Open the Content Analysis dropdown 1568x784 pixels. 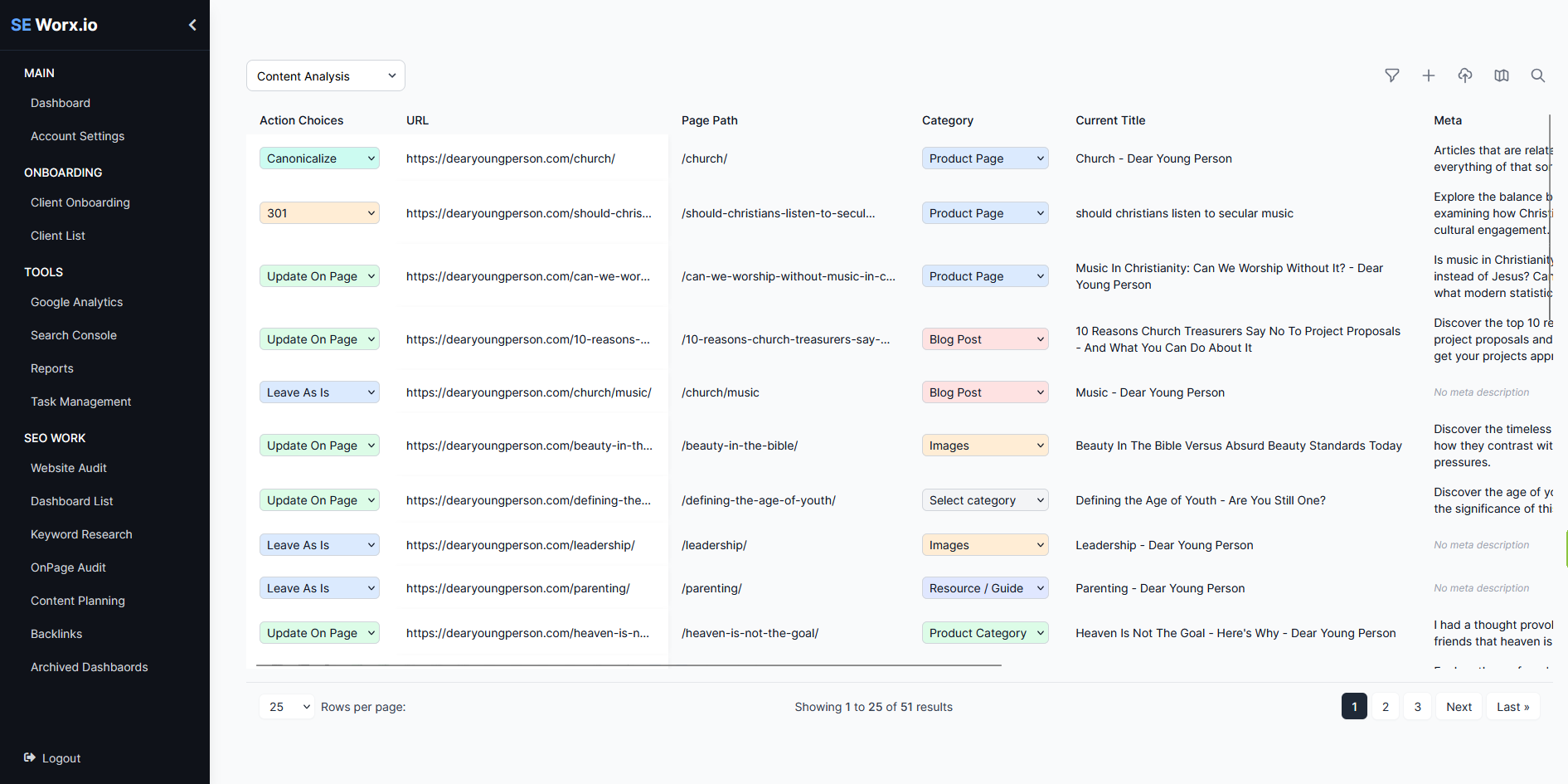325,75
